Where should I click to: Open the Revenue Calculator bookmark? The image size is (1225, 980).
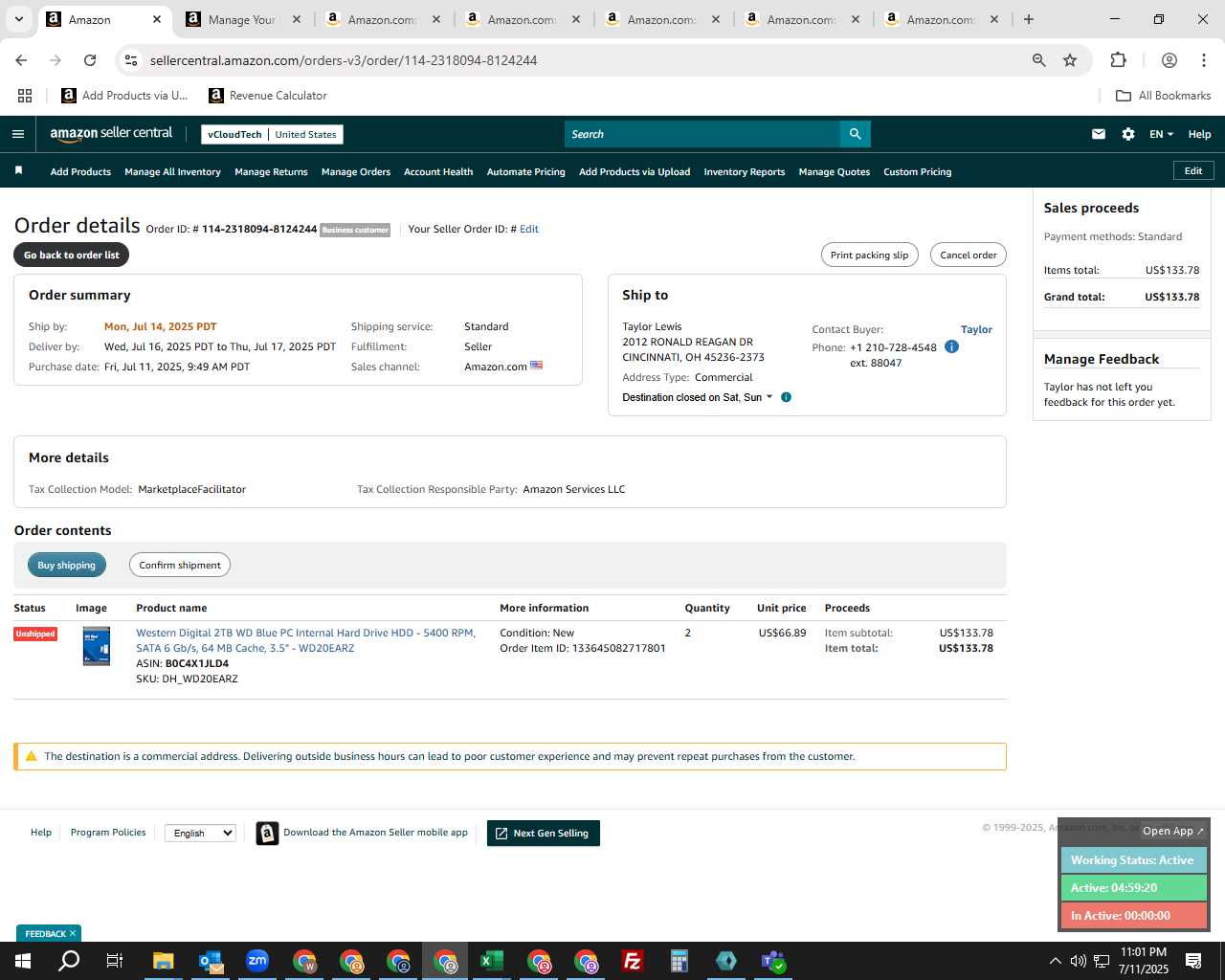coord(268,96)
